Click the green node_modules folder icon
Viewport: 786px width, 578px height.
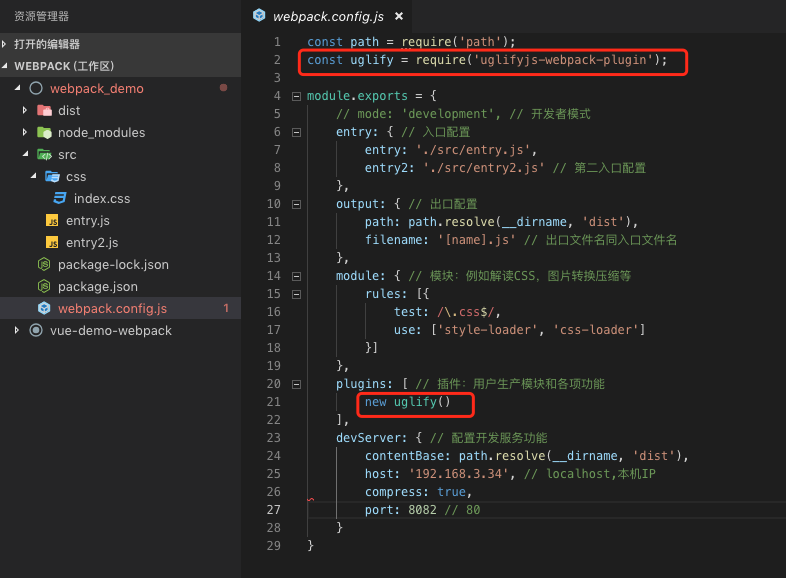coord(45,132)
